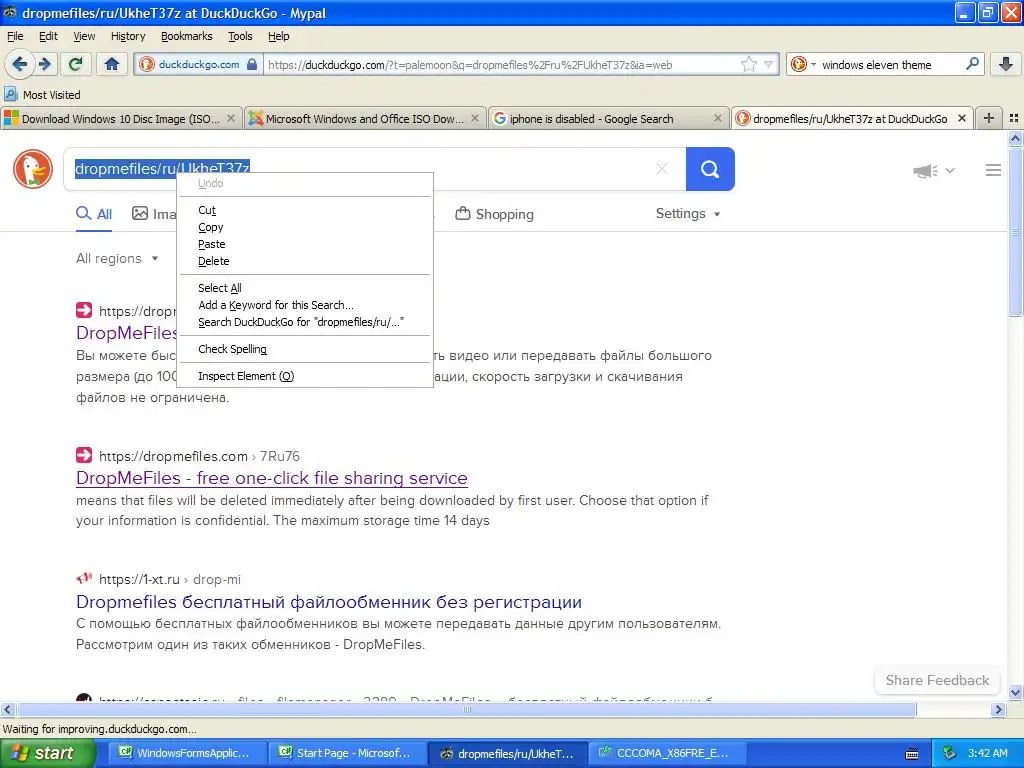Choose Inspect Element from context menu

[304, 376]
